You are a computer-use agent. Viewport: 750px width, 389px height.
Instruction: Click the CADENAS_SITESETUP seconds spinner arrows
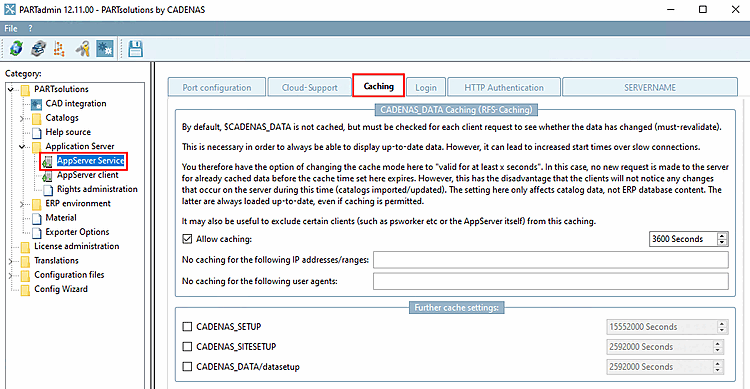pos(717,347)
